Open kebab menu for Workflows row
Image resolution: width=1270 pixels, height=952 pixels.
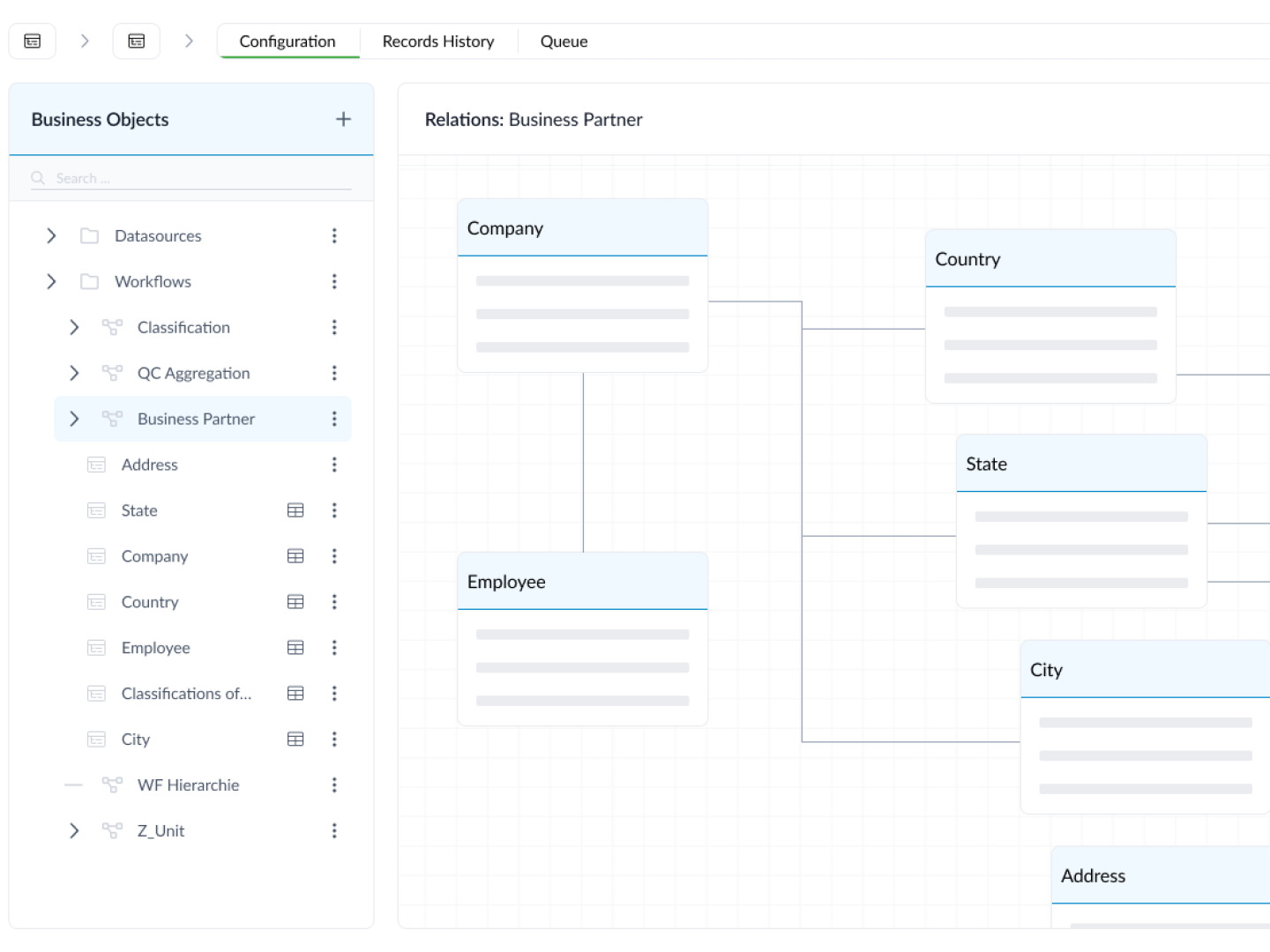tap(334, 281)
